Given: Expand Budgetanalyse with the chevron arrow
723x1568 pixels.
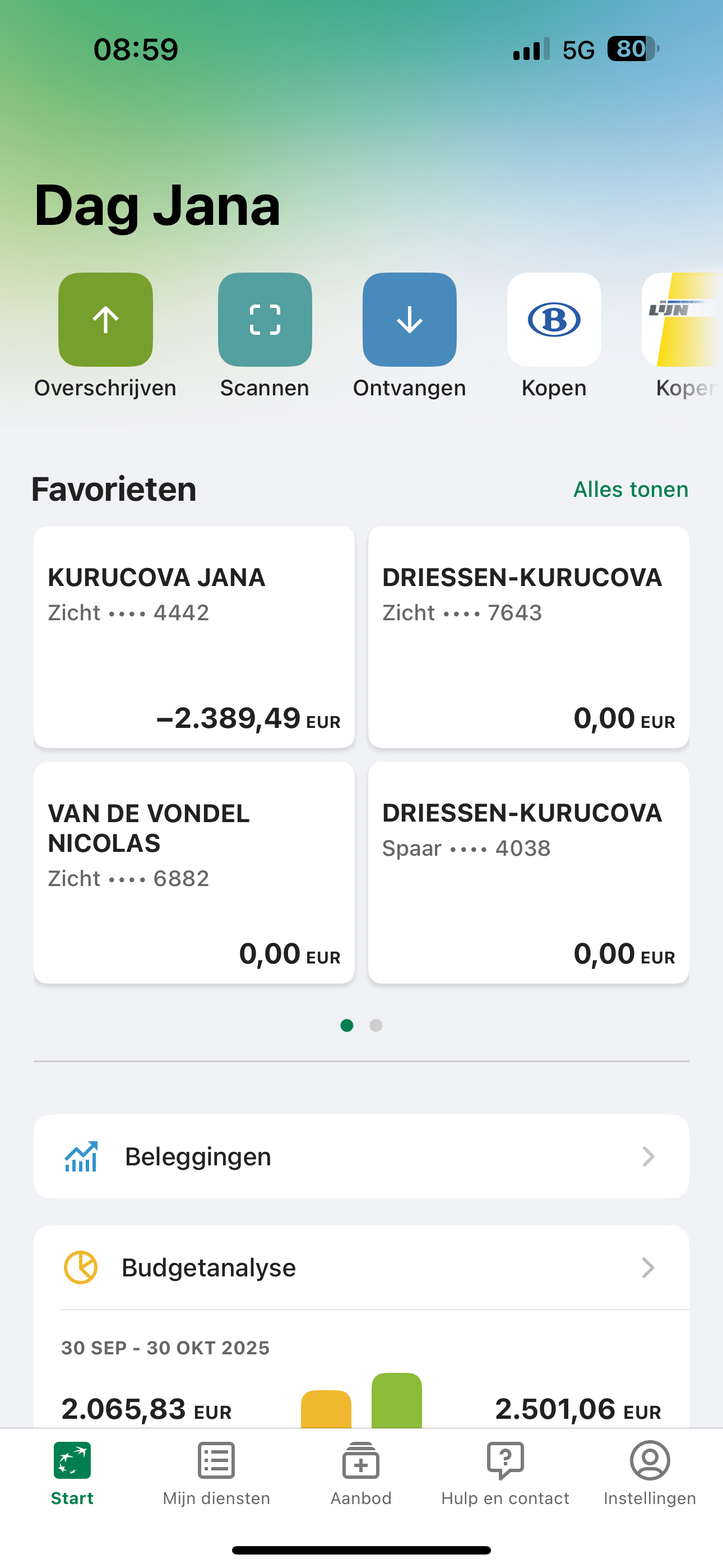Looking at the screenshot, I should coord(648,1267).
